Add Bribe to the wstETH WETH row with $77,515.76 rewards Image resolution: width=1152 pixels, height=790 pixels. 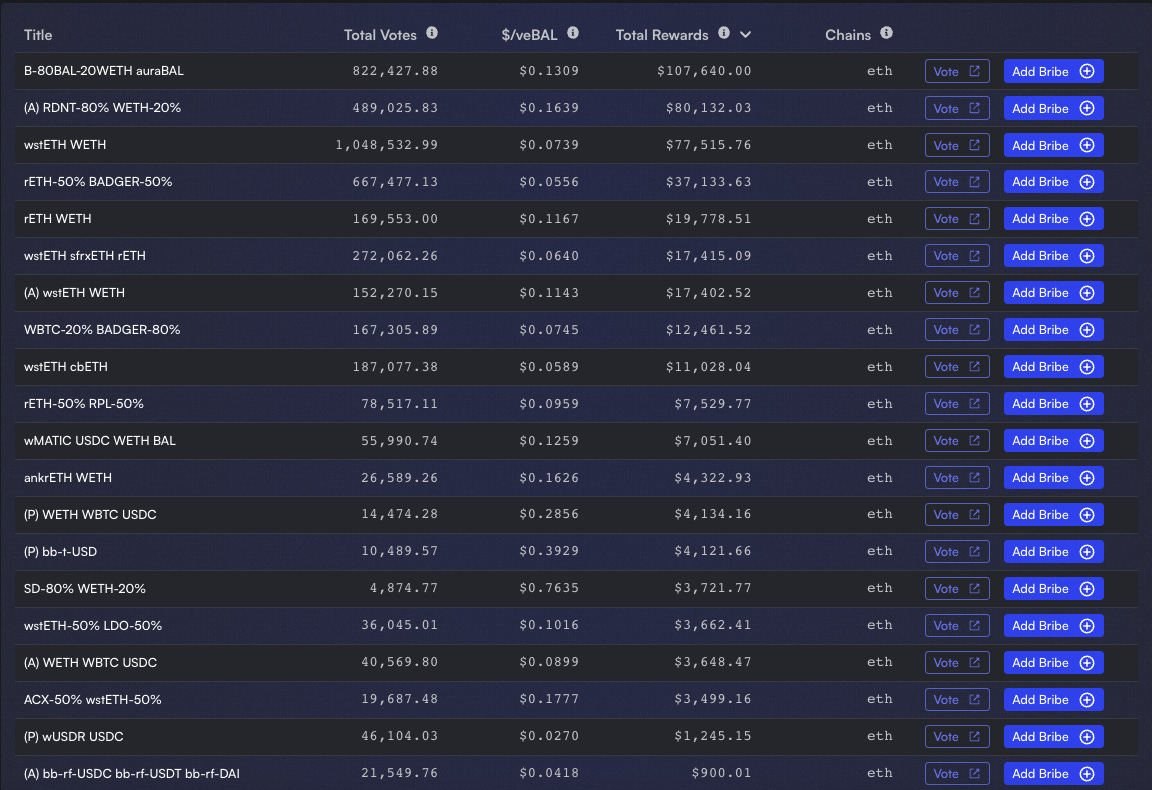pyautogui.click(x=1054, y=146)
